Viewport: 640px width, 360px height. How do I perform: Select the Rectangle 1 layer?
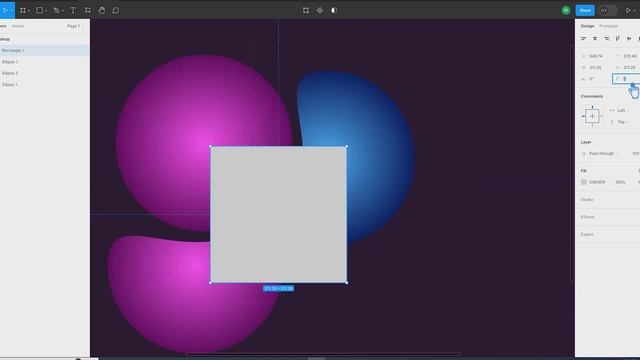[x=44, y=50]
